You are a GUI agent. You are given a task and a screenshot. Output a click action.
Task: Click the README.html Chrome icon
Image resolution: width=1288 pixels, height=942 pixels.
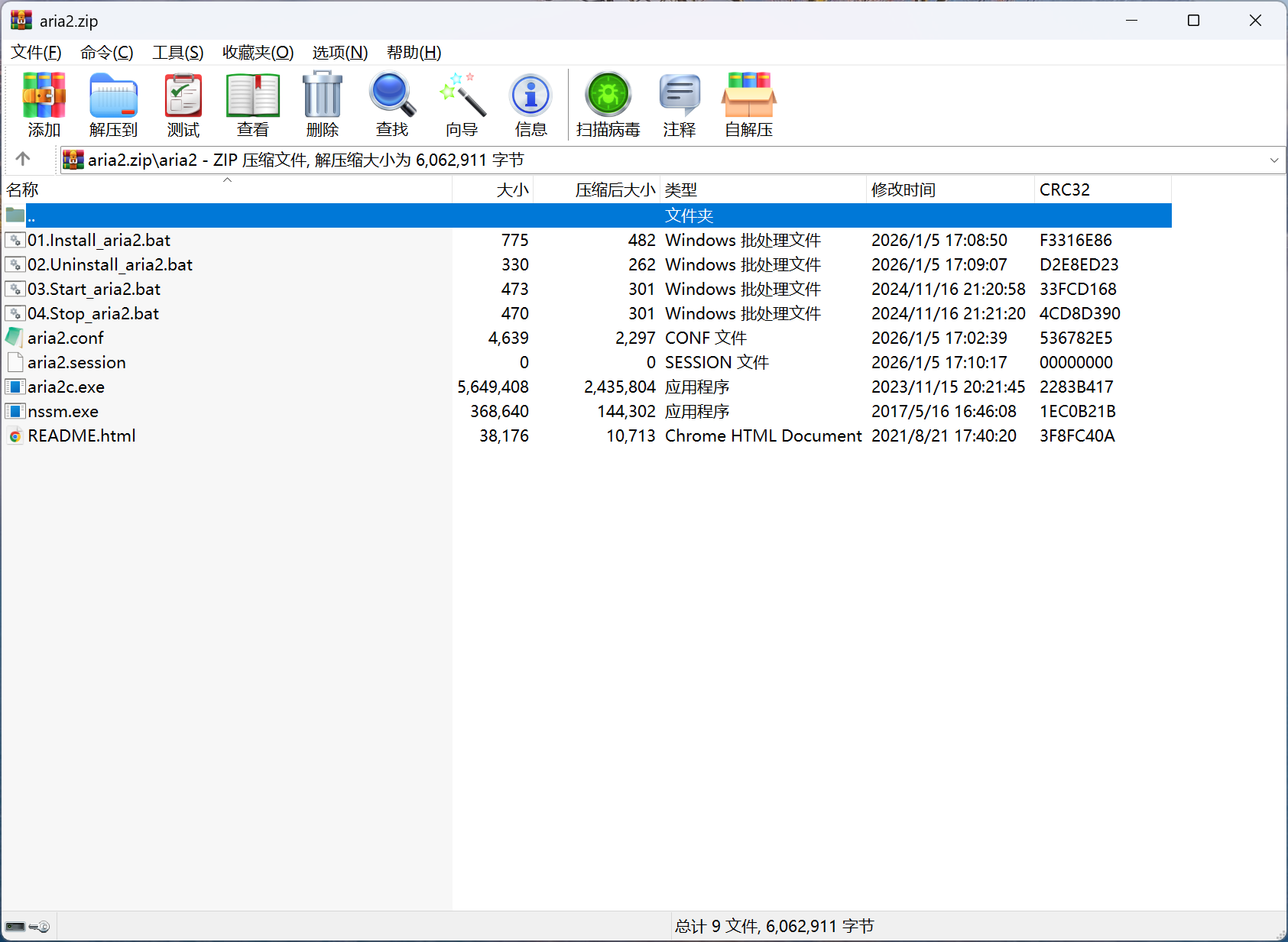(15, 436)
